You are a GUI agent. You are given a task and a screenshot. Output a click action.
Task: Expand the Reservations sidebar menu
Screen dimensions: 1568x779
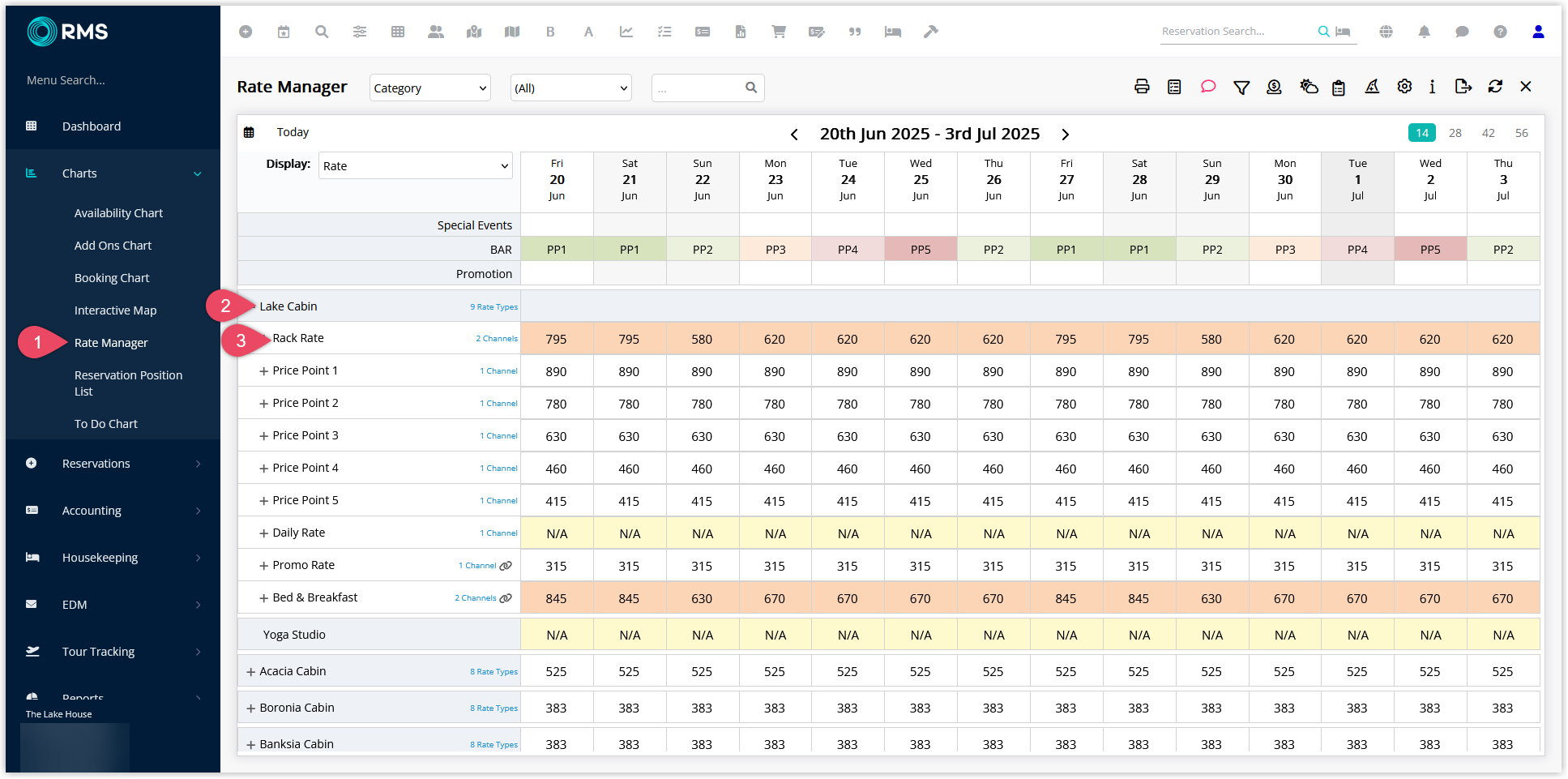pos(113,464)
